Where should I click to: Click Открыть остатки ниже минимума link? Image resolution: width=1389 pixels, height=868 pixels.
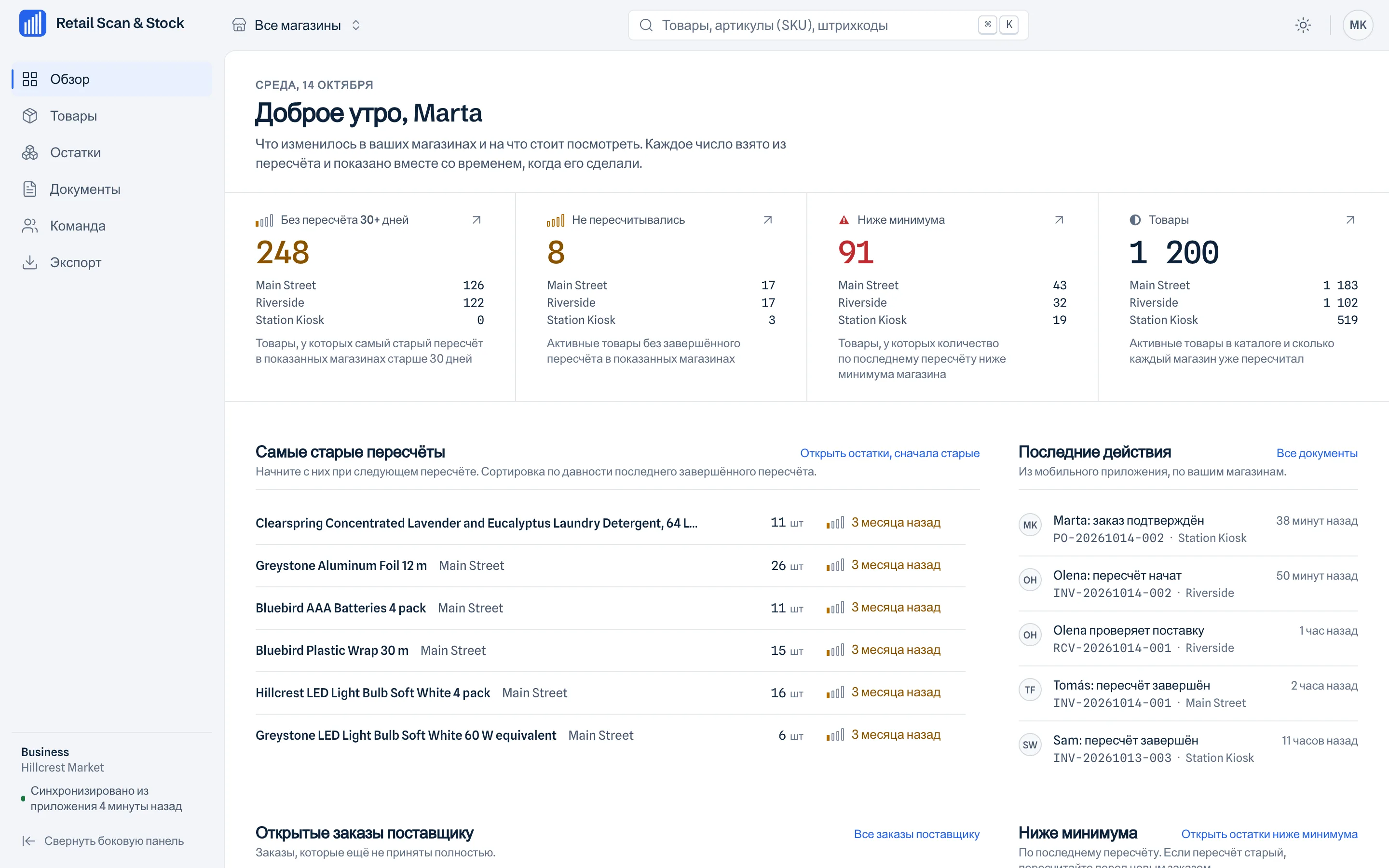[1269, 835]
